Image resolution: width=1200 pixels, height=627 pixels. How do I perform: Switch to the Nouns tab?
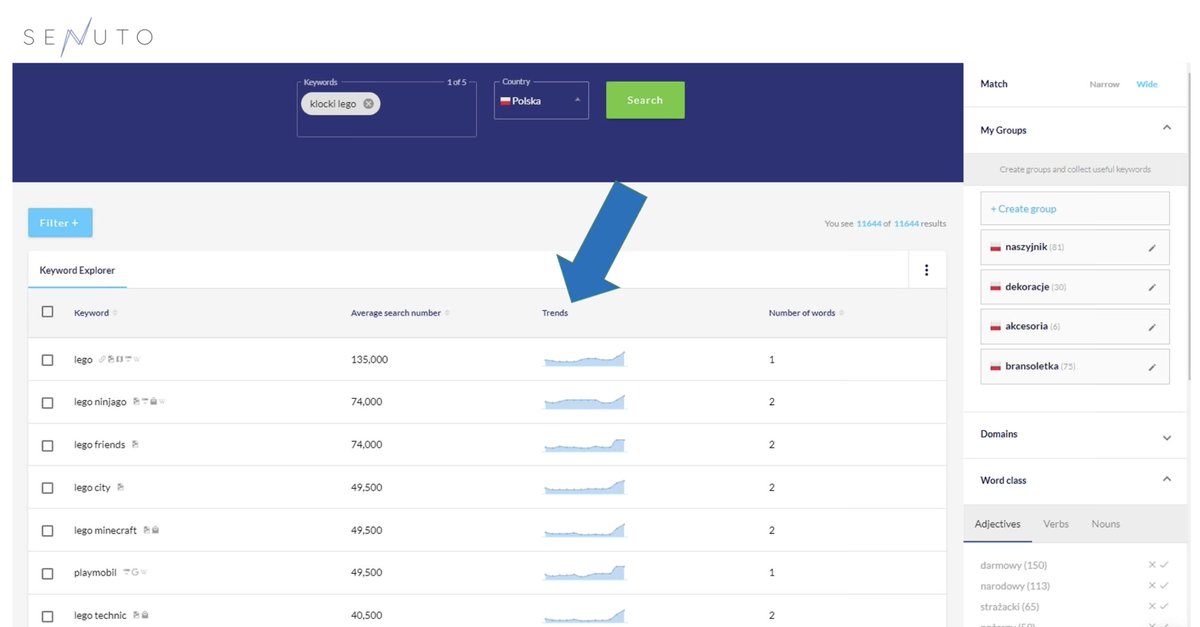coord(1105,524)
